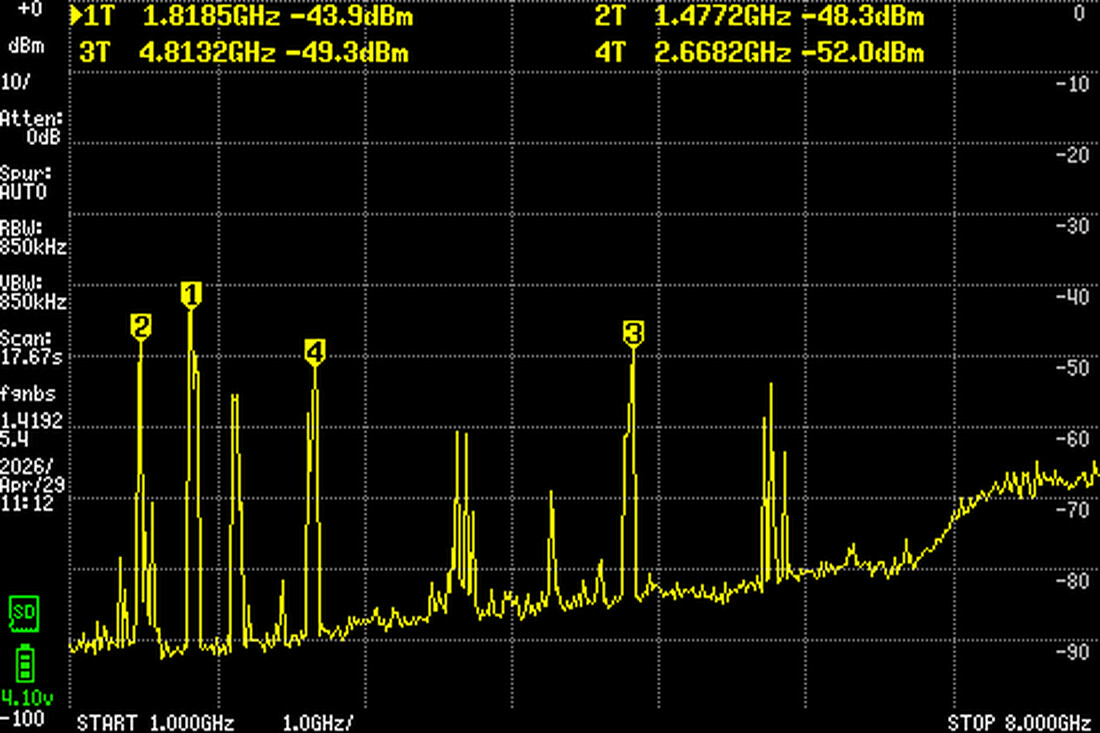Tap the -70 right axis label
Image resolution: width=1100 pixels, height=733 pixels.
[x=1072, y=510]
